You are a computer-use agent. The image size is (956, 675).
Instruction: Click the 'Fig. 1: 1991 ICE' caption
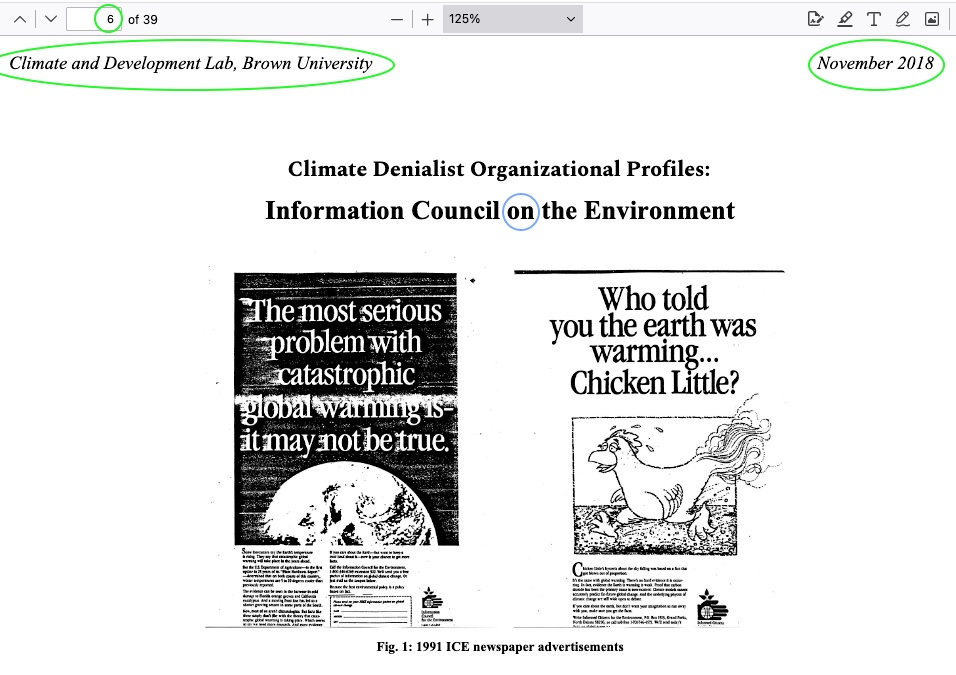click(x=500, y=647)
